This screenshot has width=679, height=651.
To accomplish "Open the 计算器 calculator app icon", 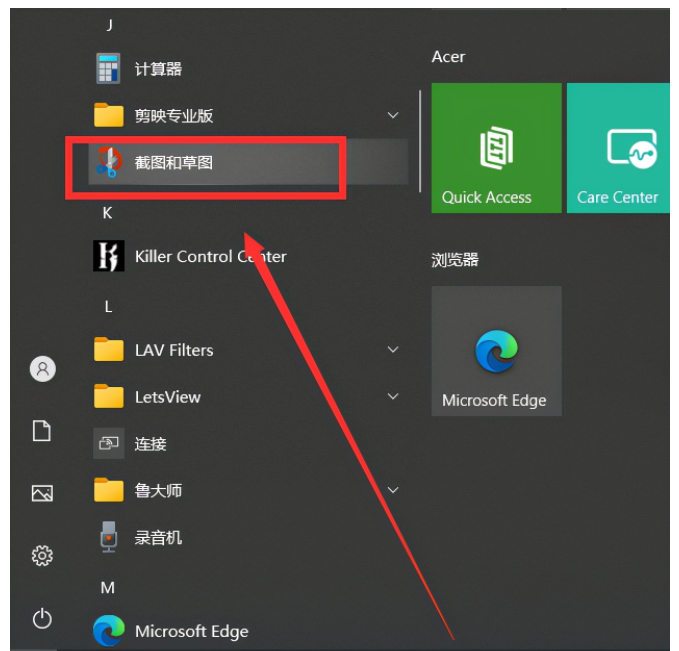I will click(108, 69).
